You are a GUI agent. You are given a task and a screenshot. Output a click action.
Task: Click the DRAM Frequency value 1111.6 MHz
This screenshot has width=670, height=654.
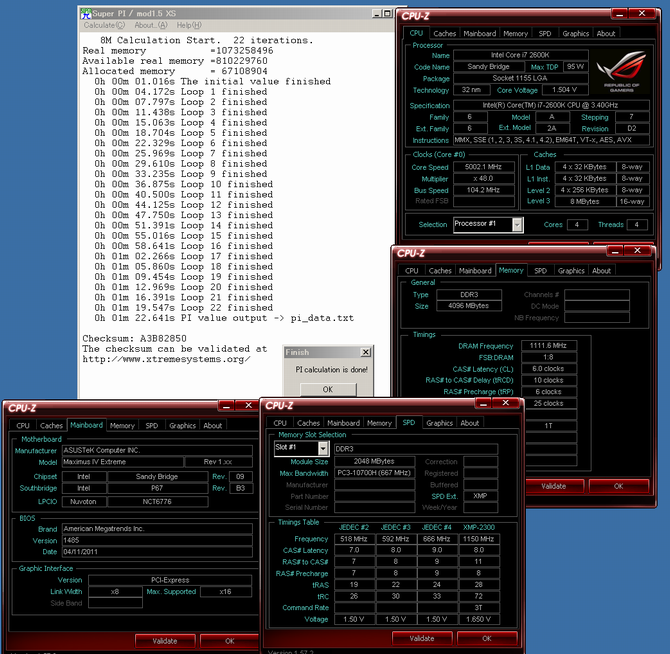[x=549, y=345]
